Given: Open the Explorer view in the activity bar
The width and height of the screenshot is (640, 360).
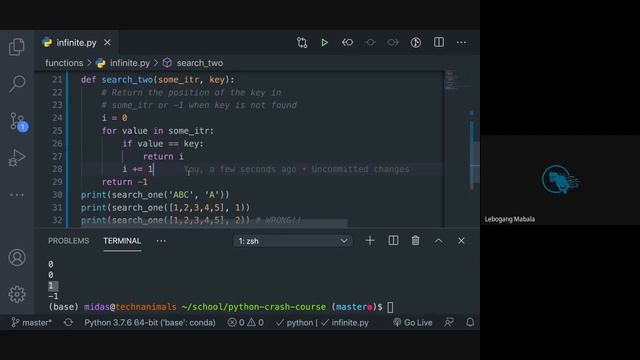Looking at the screenshot, I should 17,47.
